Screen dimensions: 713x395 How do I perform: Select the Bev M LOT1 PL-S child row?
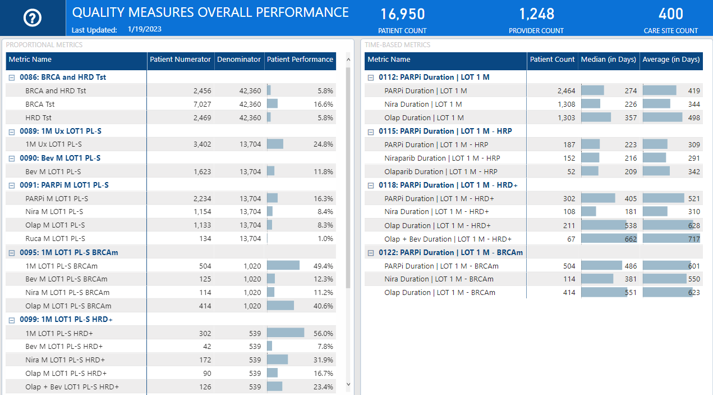pos(171,172)
